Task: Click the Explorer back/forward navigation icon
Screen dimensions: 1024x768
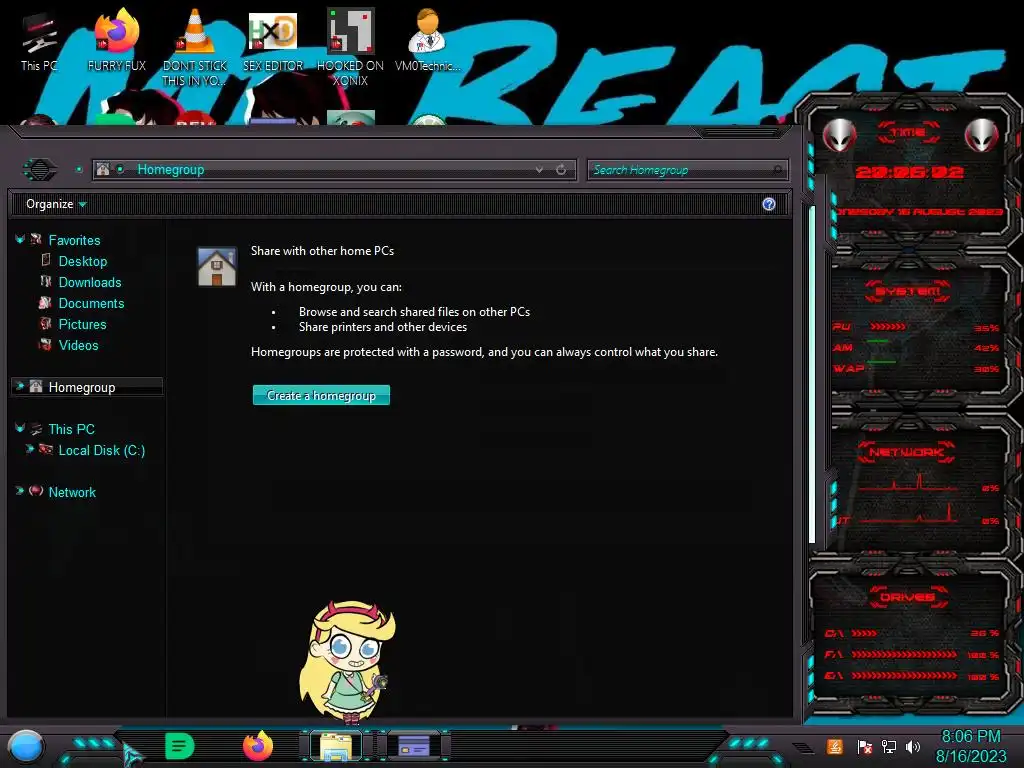Action: coord(40,170)
